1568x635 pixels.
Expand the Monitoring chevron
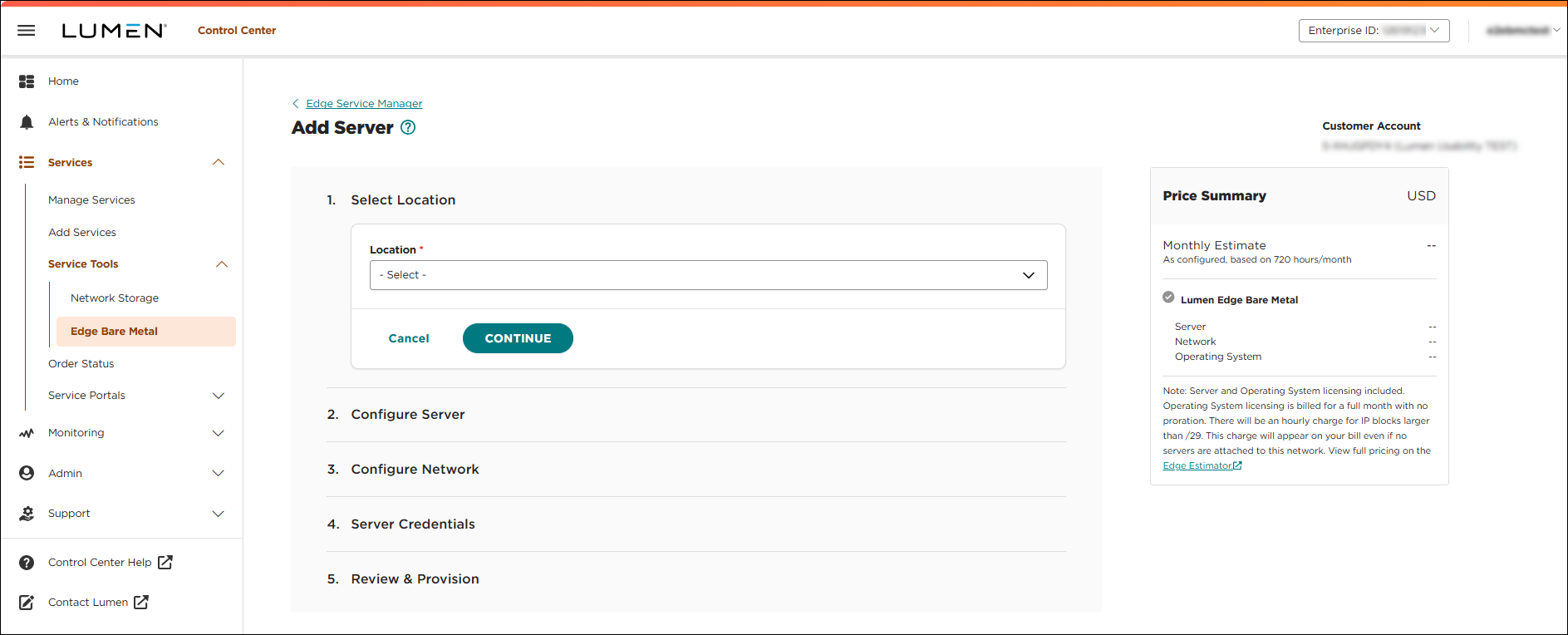(x=219, y=433)
